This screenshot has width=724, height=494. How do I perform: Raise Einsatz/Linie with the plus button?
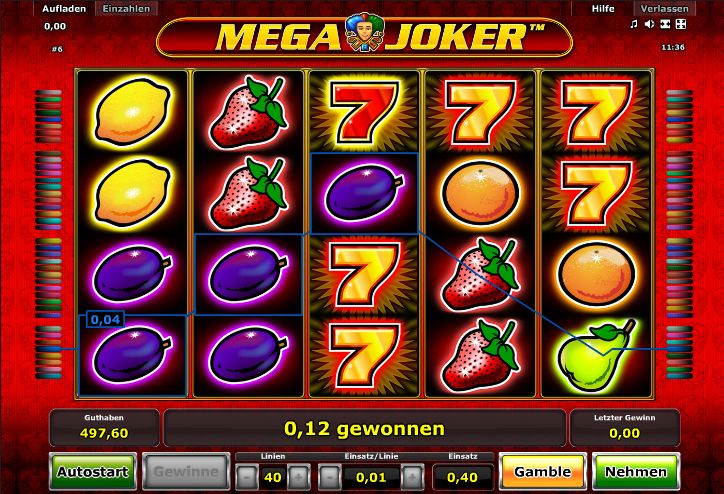pyautogui.click(x=412, y=476)
